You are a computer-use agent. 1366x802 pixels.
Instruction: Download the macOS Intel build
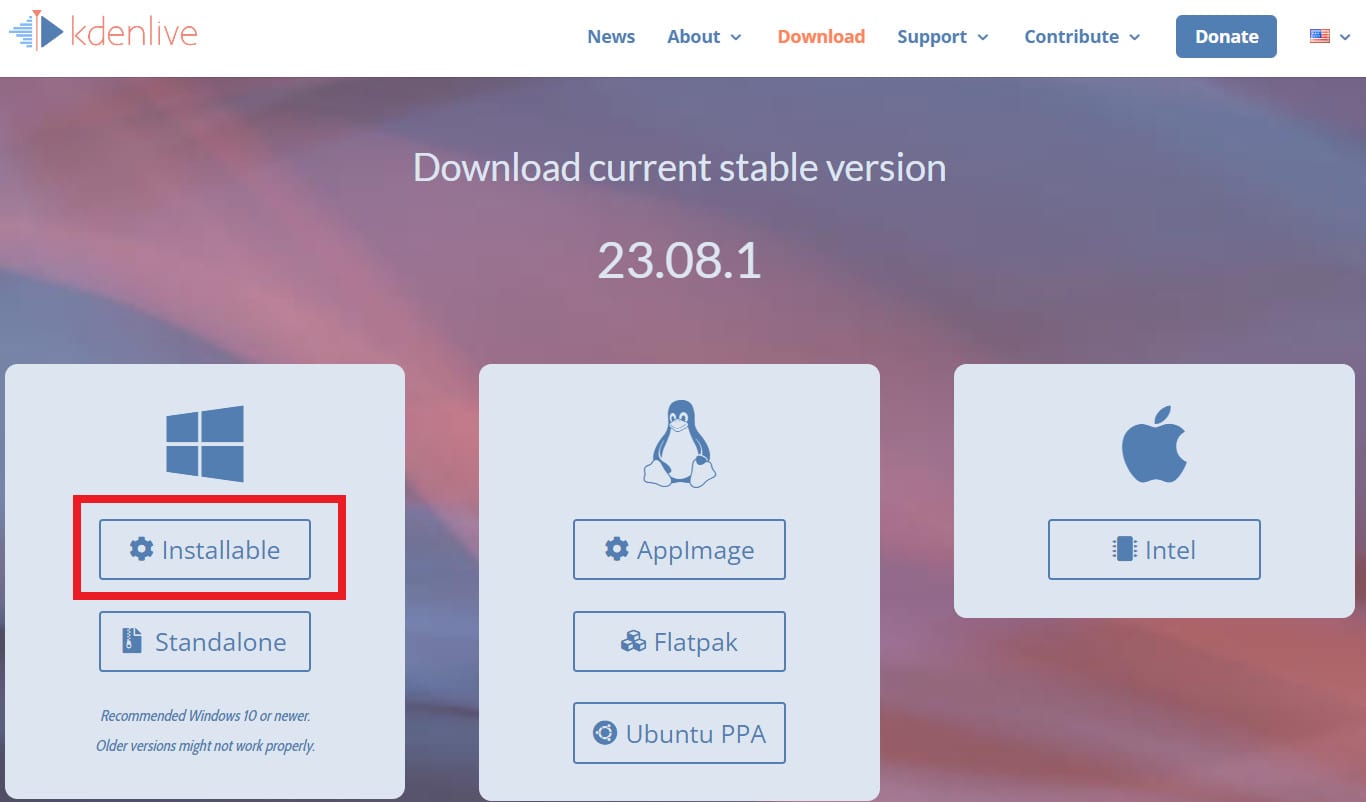1154,549
